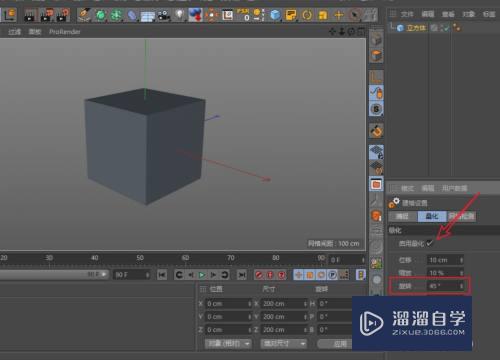
Task: Click the PSR 0 reset icon
Action: 243,15
